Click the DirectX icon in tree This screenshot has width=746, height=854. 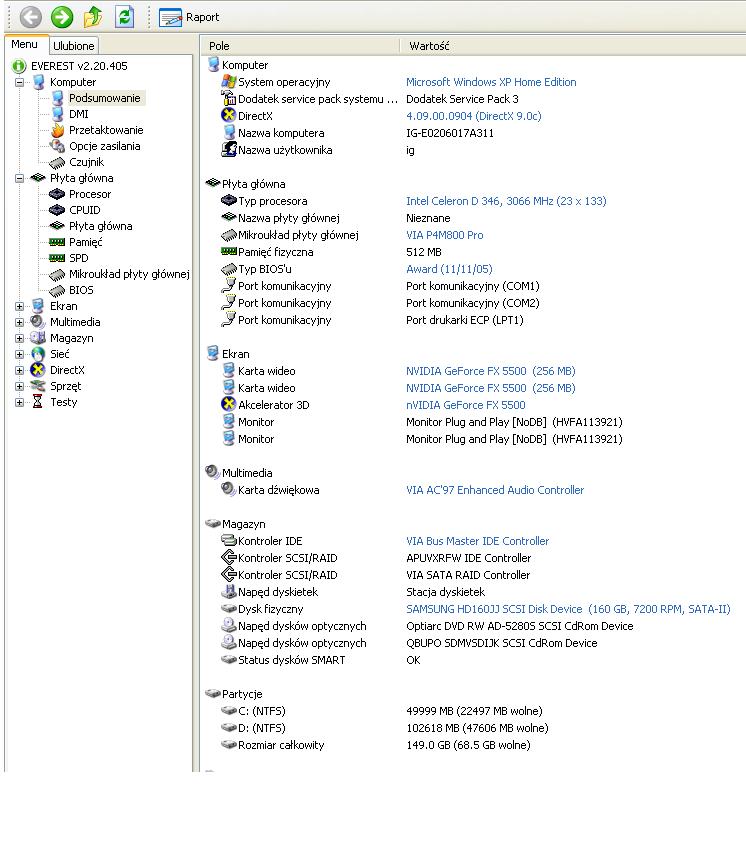(x=38, y=370)
